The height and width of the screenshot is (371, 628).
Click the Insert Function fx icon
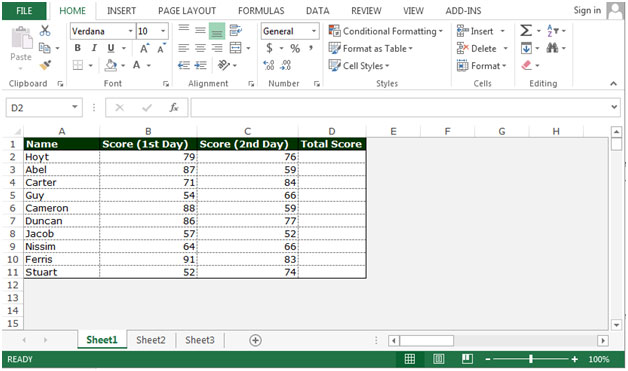click(173, 107)
